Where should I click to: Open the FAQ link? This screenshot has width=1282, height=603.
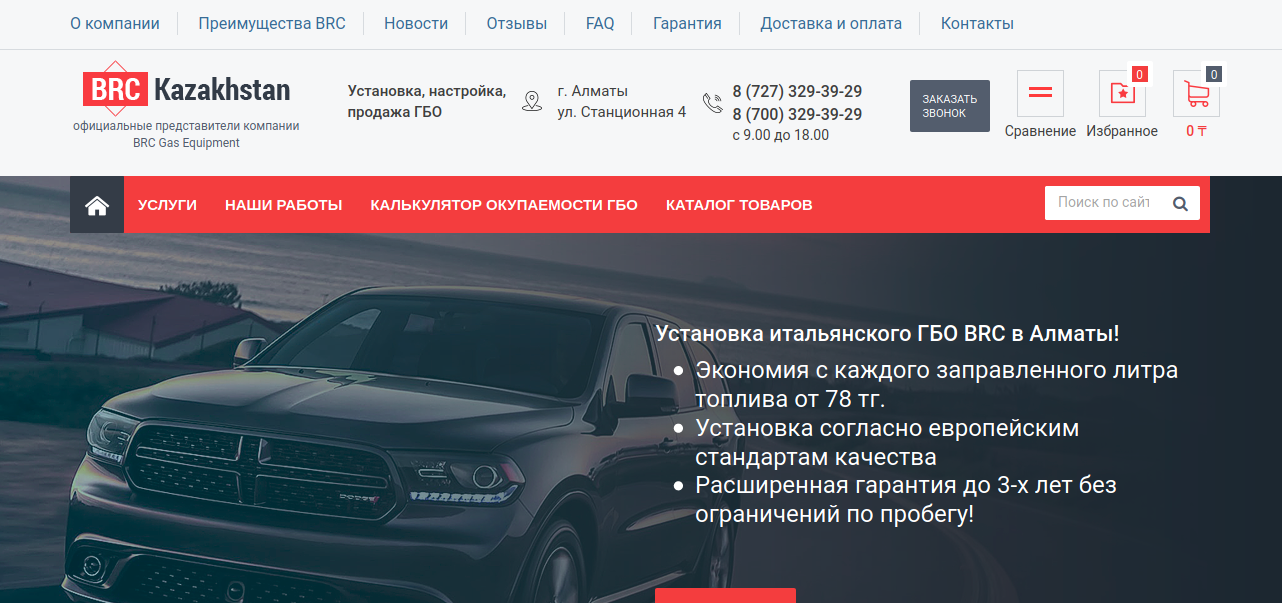point(600,23)
